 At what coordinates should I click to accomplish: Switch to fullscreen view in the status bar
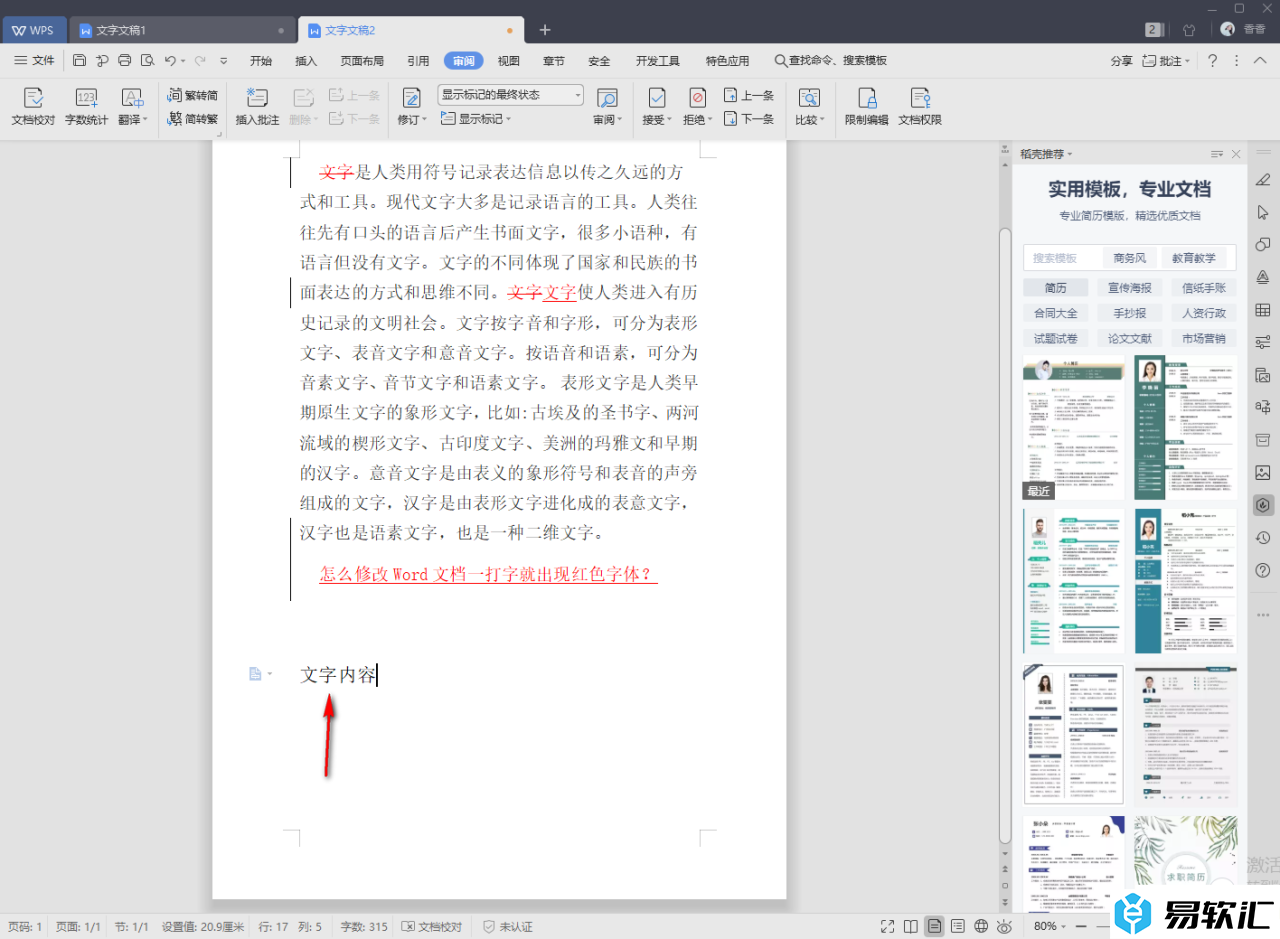pos(888,926)
